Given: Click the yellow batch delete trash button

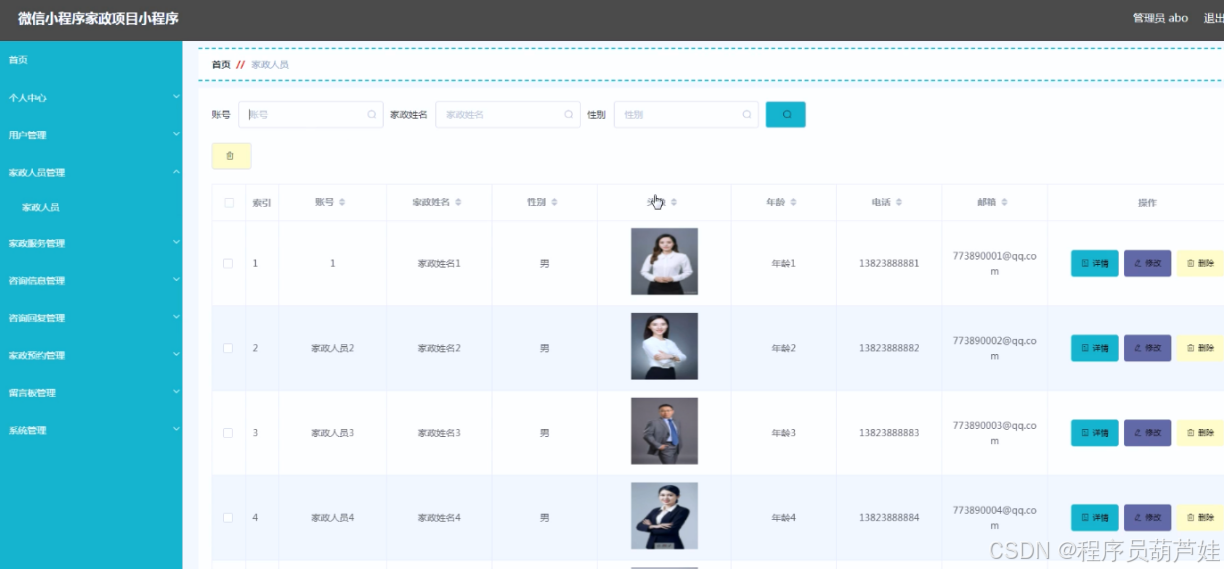Looking at the screenshot, I should click(x=231, y=156).
